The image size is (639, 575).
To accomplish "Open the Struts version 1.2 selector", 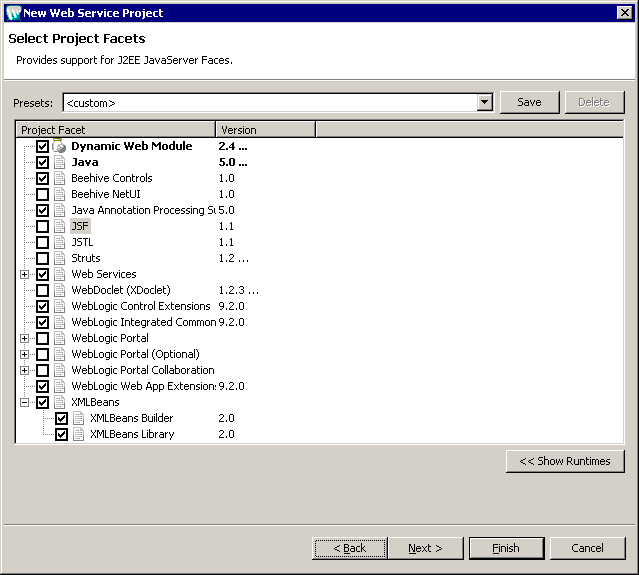I will pos(234,258).
